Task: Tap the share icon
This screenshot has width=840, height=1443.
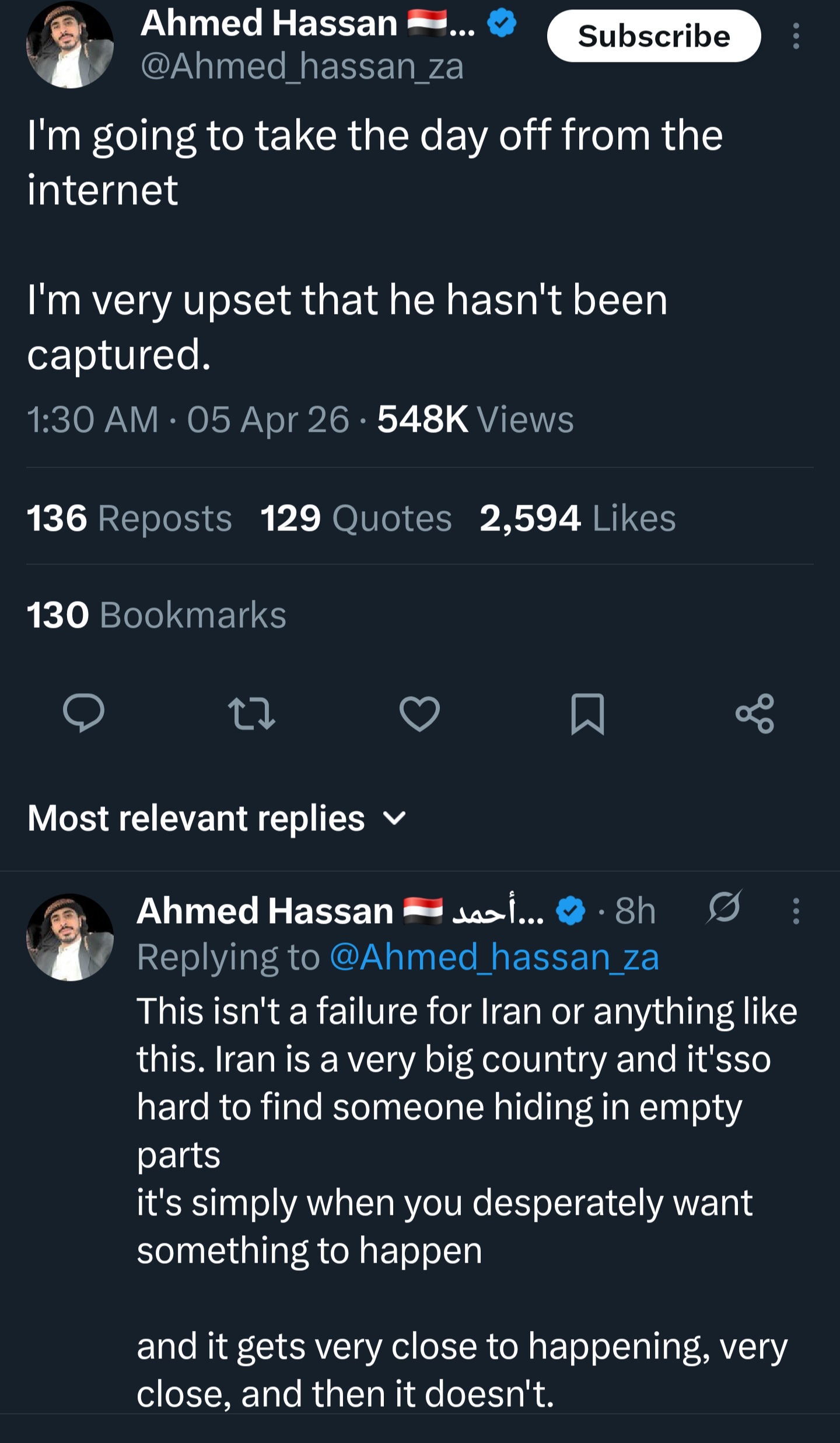Action: [x=755, y=713]
